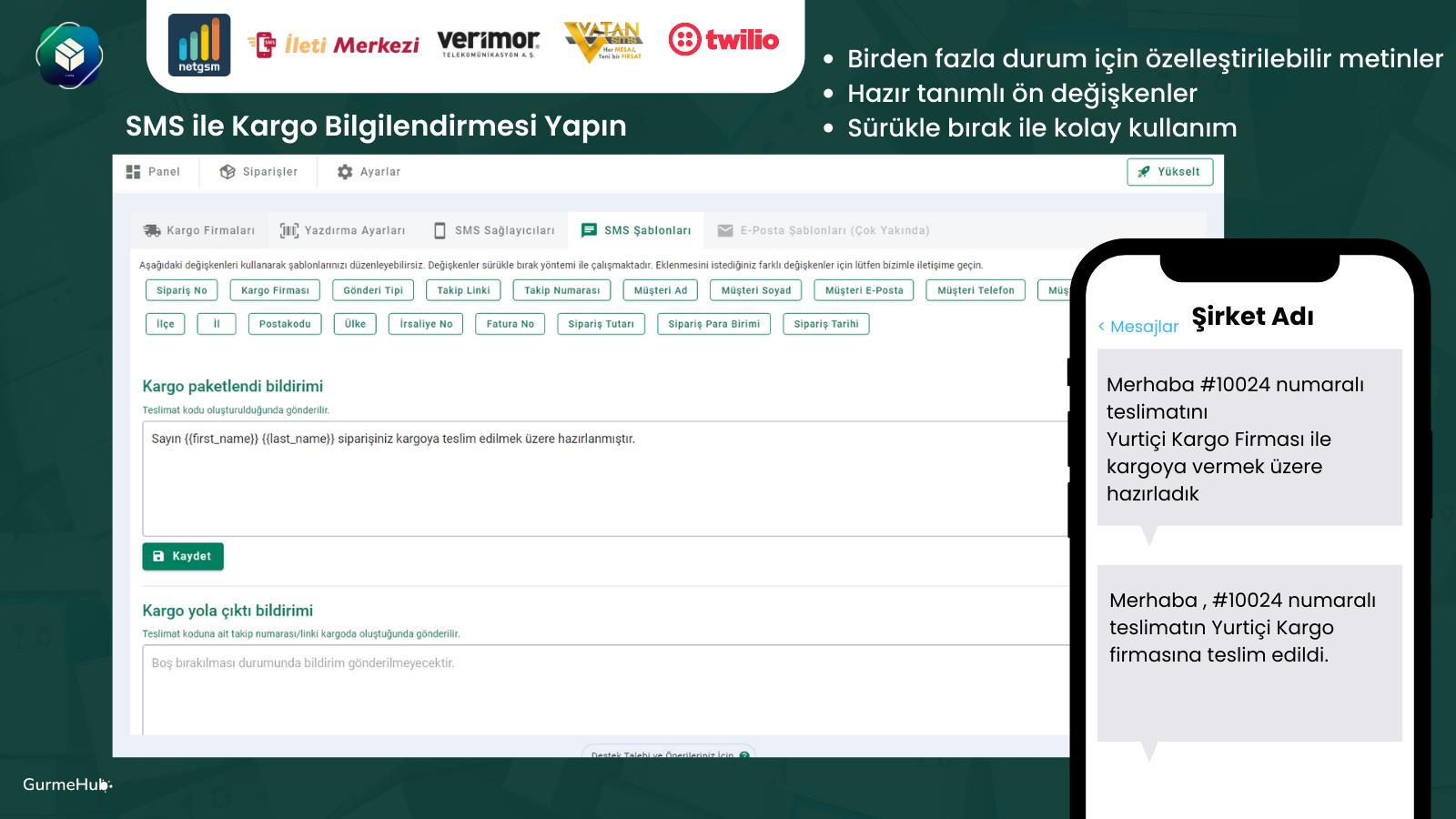
Task: Click the netgsm logo
Action: tap(199, 45)
